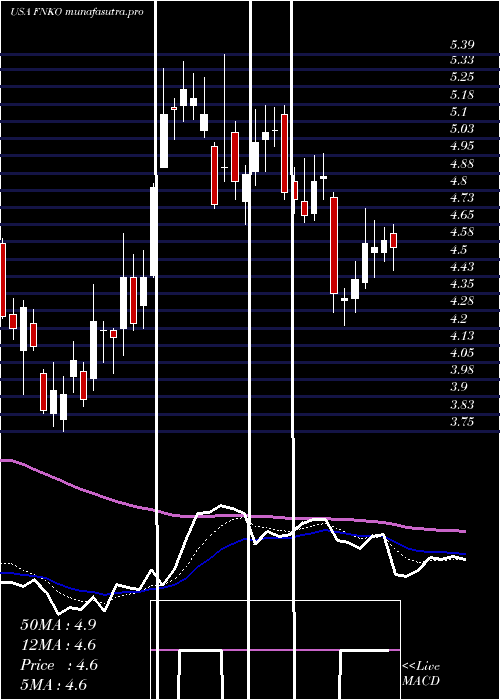Click the 4.43 price axis label
Screen dimensions: 500x700
point(462,267)
